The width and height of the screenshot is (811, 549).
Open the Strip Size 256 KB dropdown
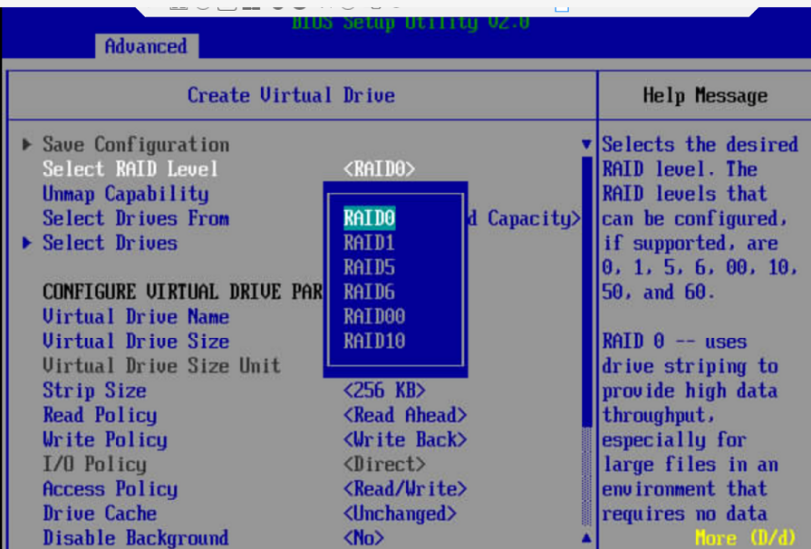(x=384, y=390)
